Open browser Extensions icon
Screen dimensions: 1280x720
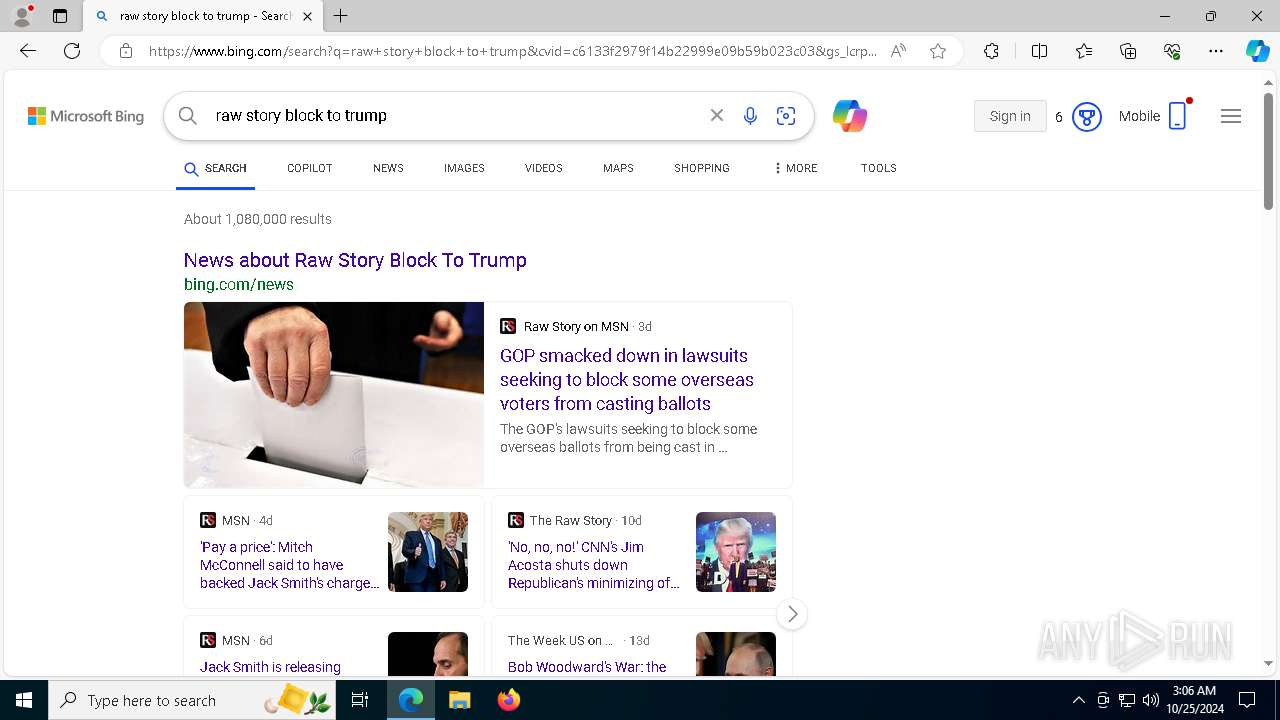pyautogui.click(x=991, y=51)
